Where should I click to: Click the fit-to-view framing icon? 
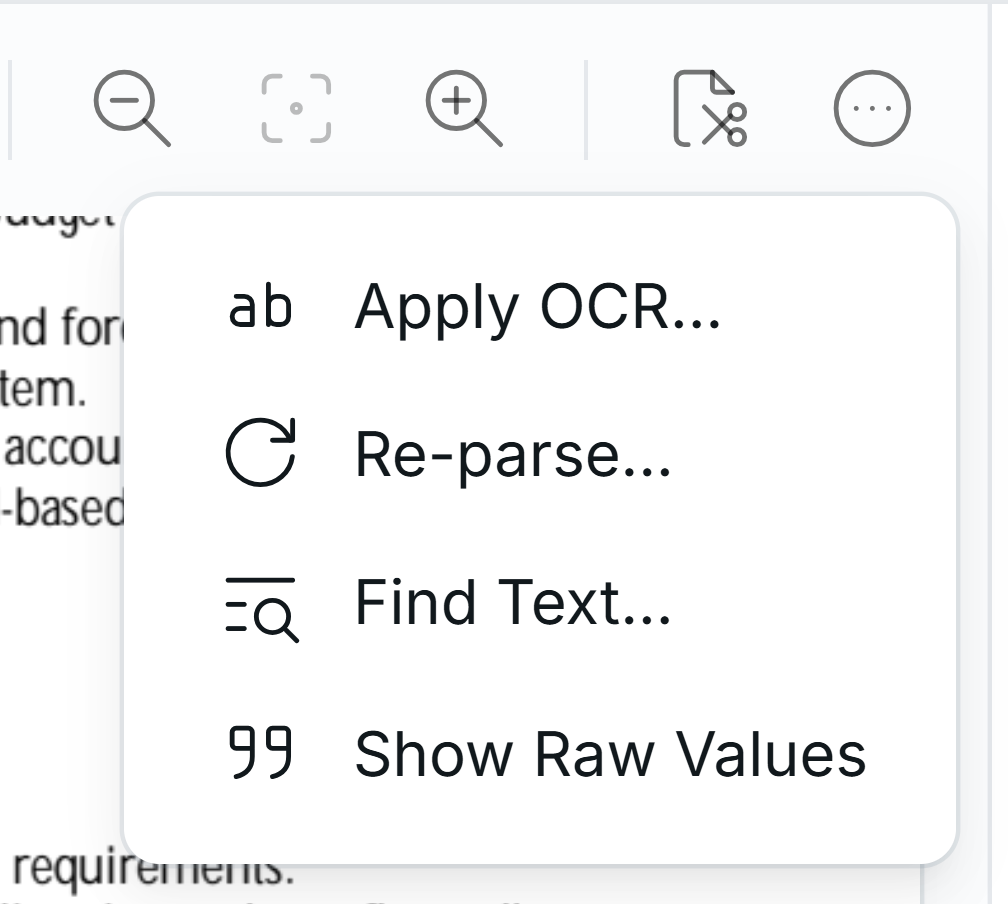[296, 107]
